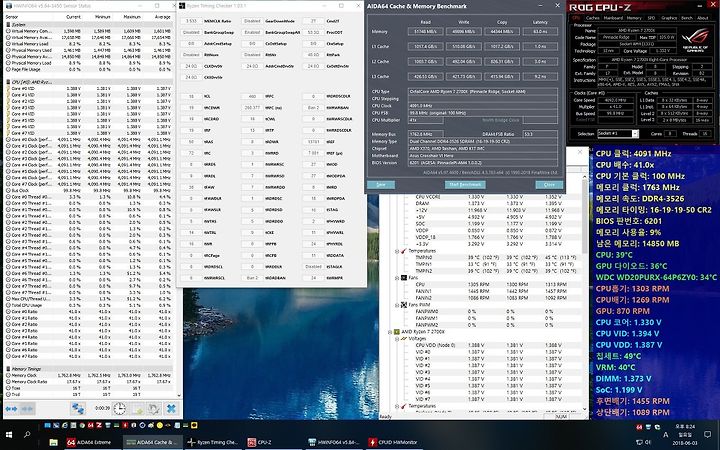Click Close button in AIDA64 benchmark
The width and height of the screenshot is (720, 450).
tap(549, 185)
